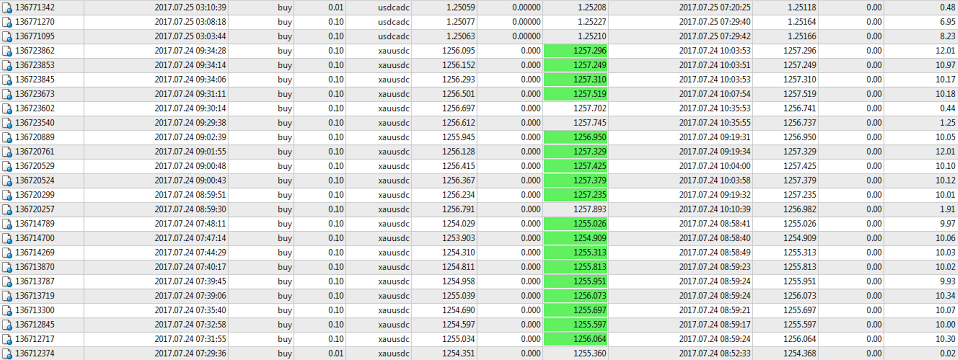Select open time 2017.07.24 09:34:14

pyautogui.click(x=191, y=65)
